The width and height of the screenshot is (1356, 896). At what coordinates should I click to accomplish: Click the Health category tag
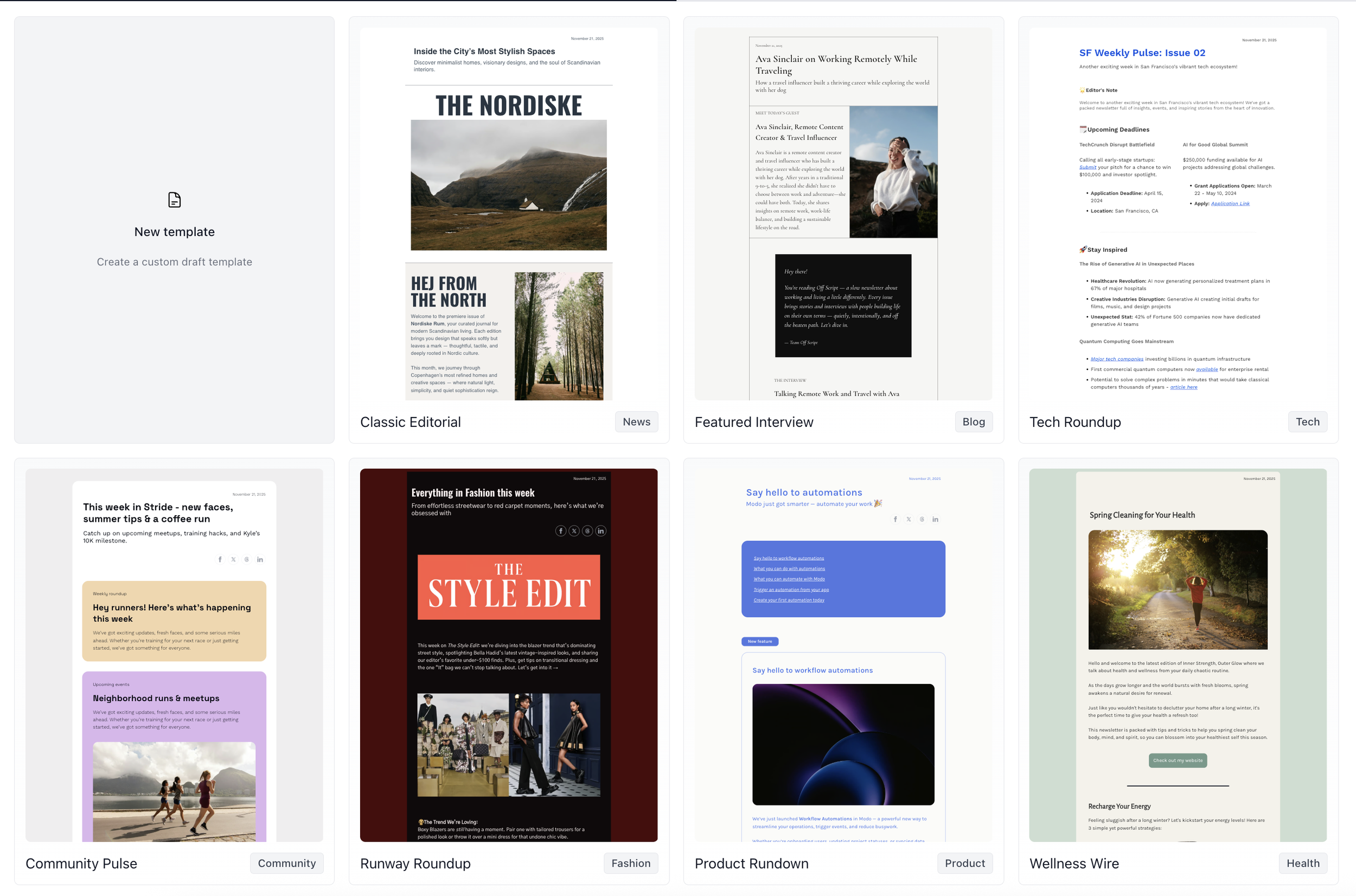pos(1302,863)
